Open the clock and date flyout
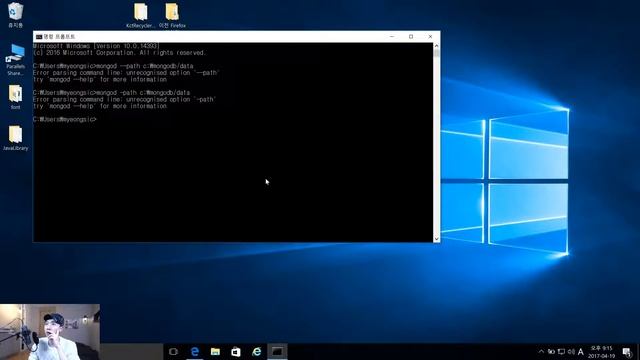This screenshot has width=640, height=360. click(x=602, y=352)
